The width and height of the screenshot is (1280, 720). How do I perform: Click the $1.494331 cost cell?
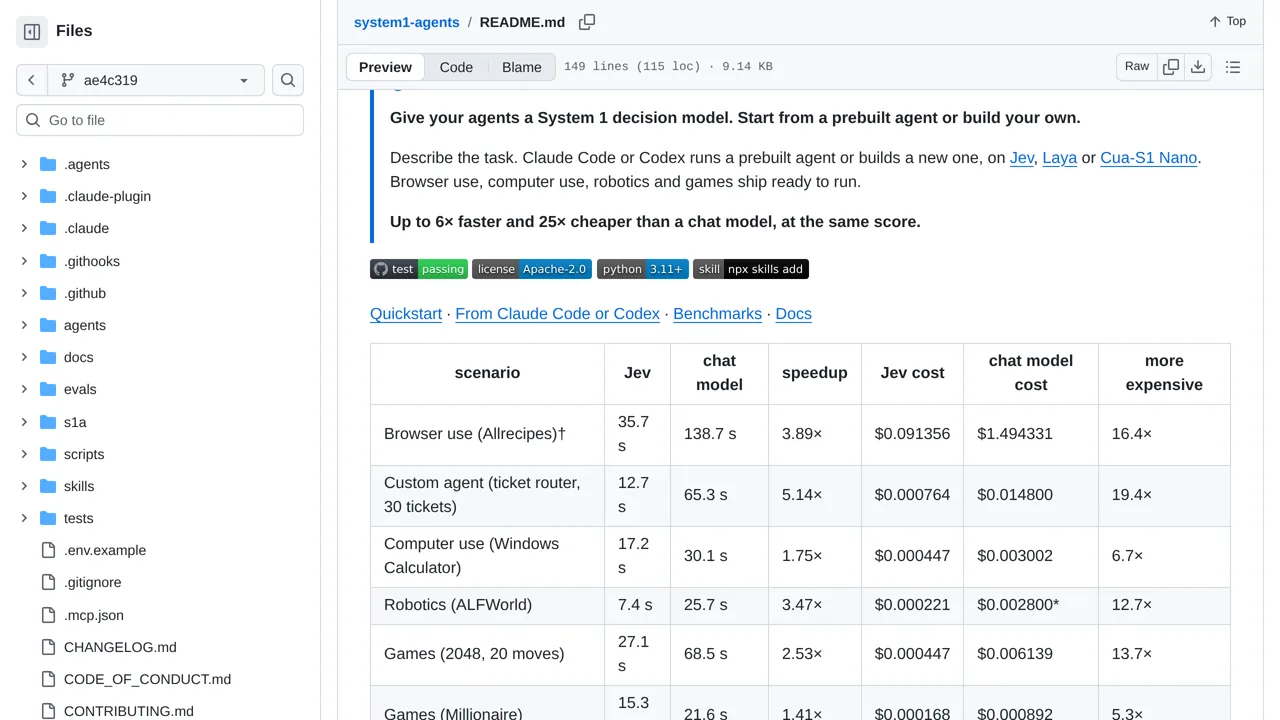coord(1031,434)
